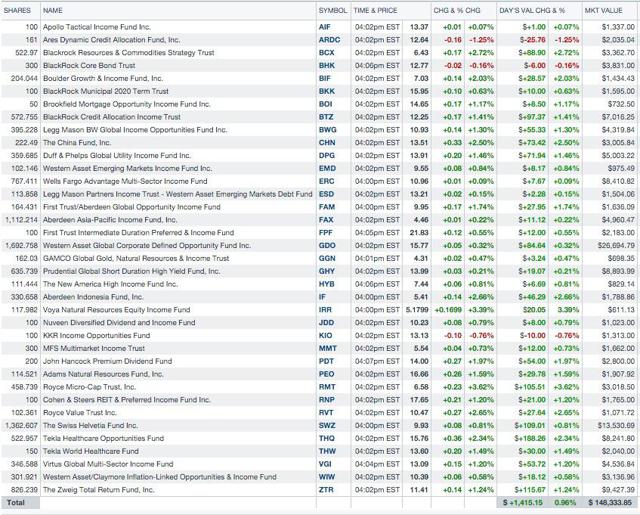Open the ARDC ticker link

(329, 40)
